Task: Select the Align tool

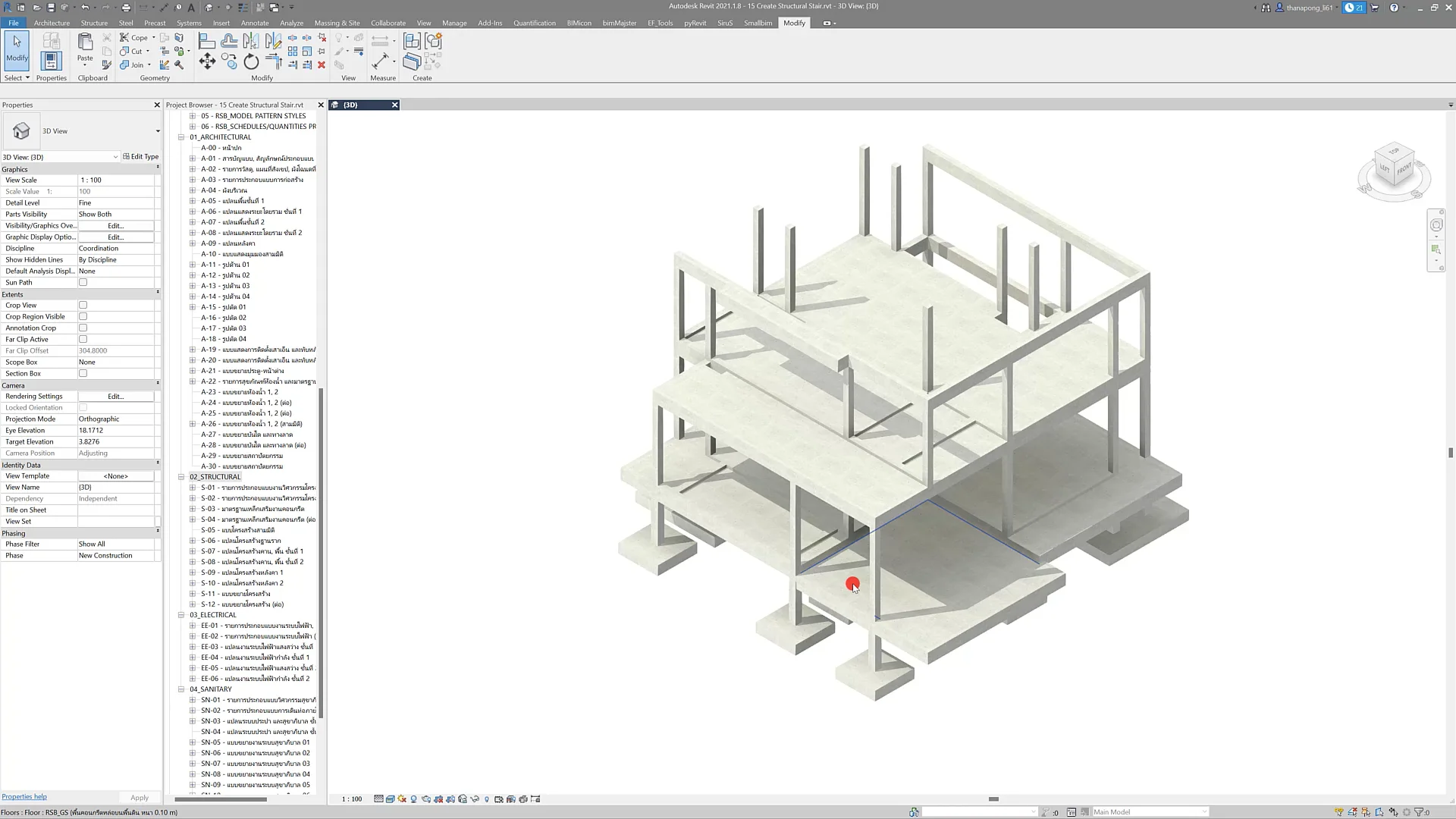Action: click(x=207, y=40)
